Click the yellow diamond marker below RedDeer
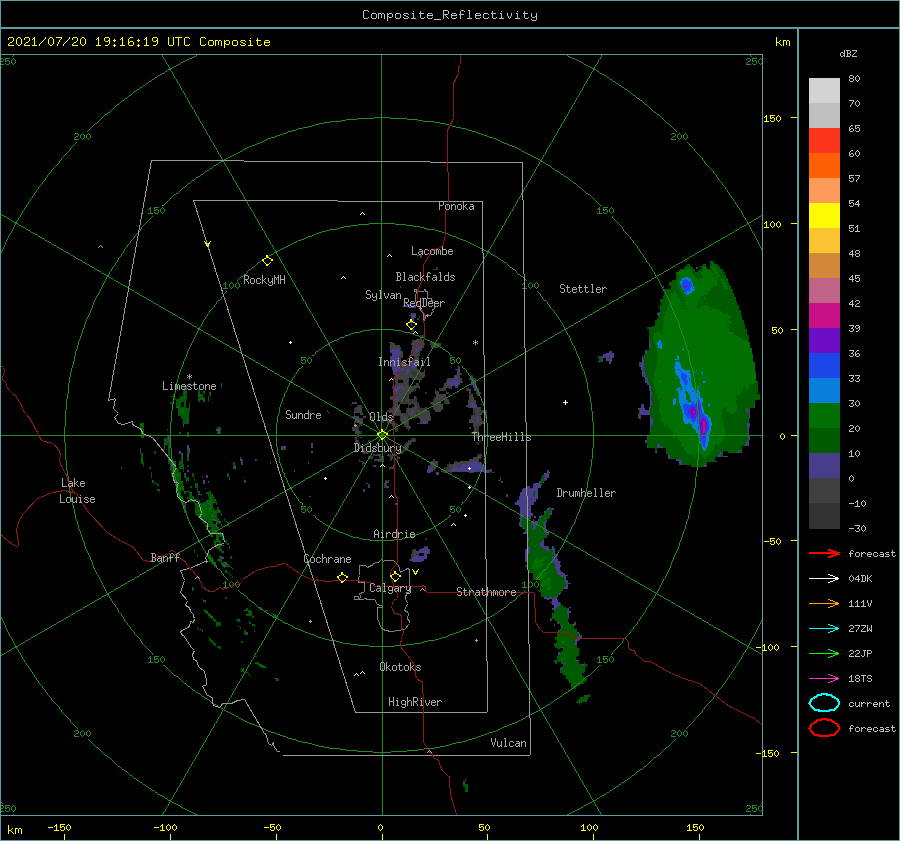This screenshot has width=900, height=841. click(411, 325)
